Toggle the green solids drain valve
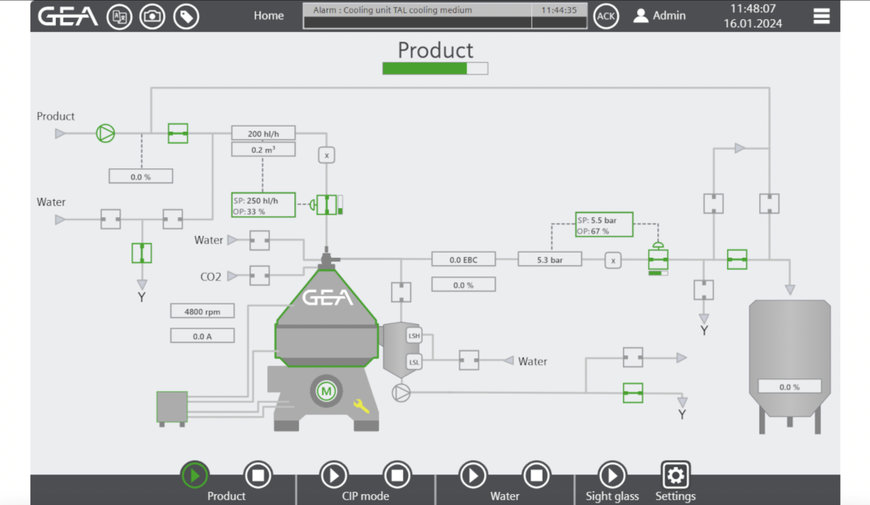The height and width of the screenshot is (505, 870). [x=633, y=393]
